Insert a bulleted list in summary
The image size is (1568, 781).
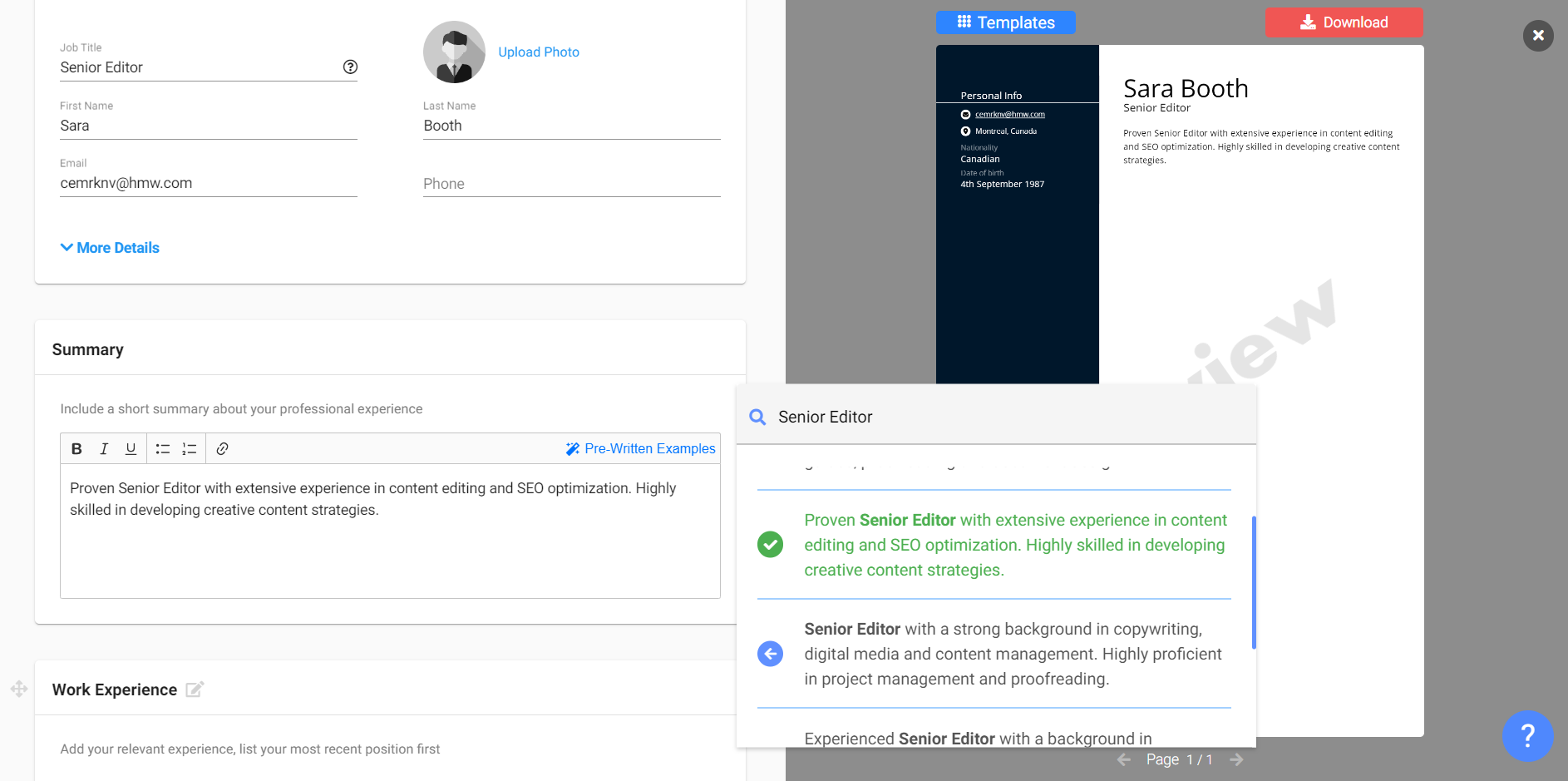(x=163, y=449)
